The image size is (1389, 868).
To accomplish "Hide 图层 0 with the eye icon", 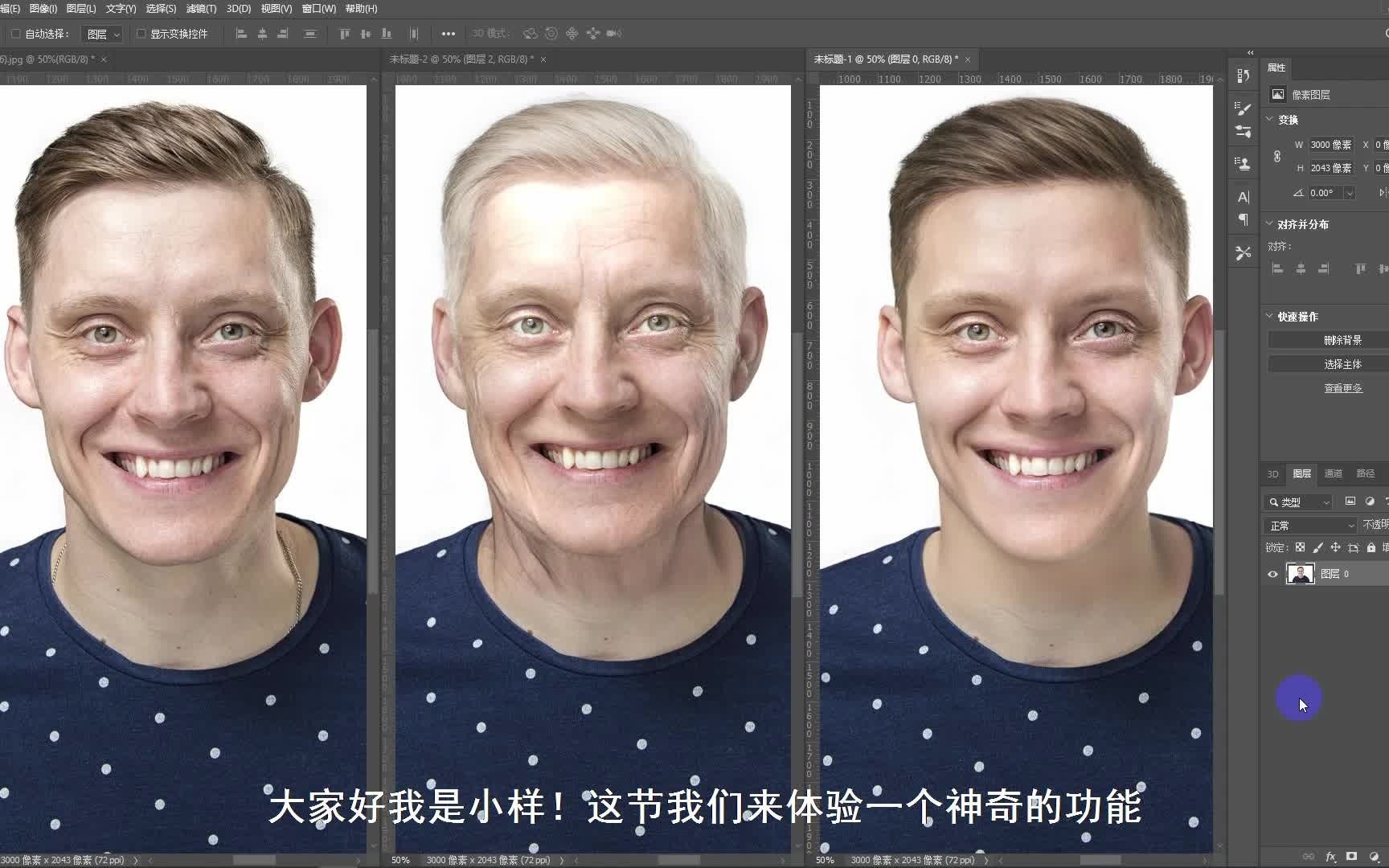I will point(1272,574).
